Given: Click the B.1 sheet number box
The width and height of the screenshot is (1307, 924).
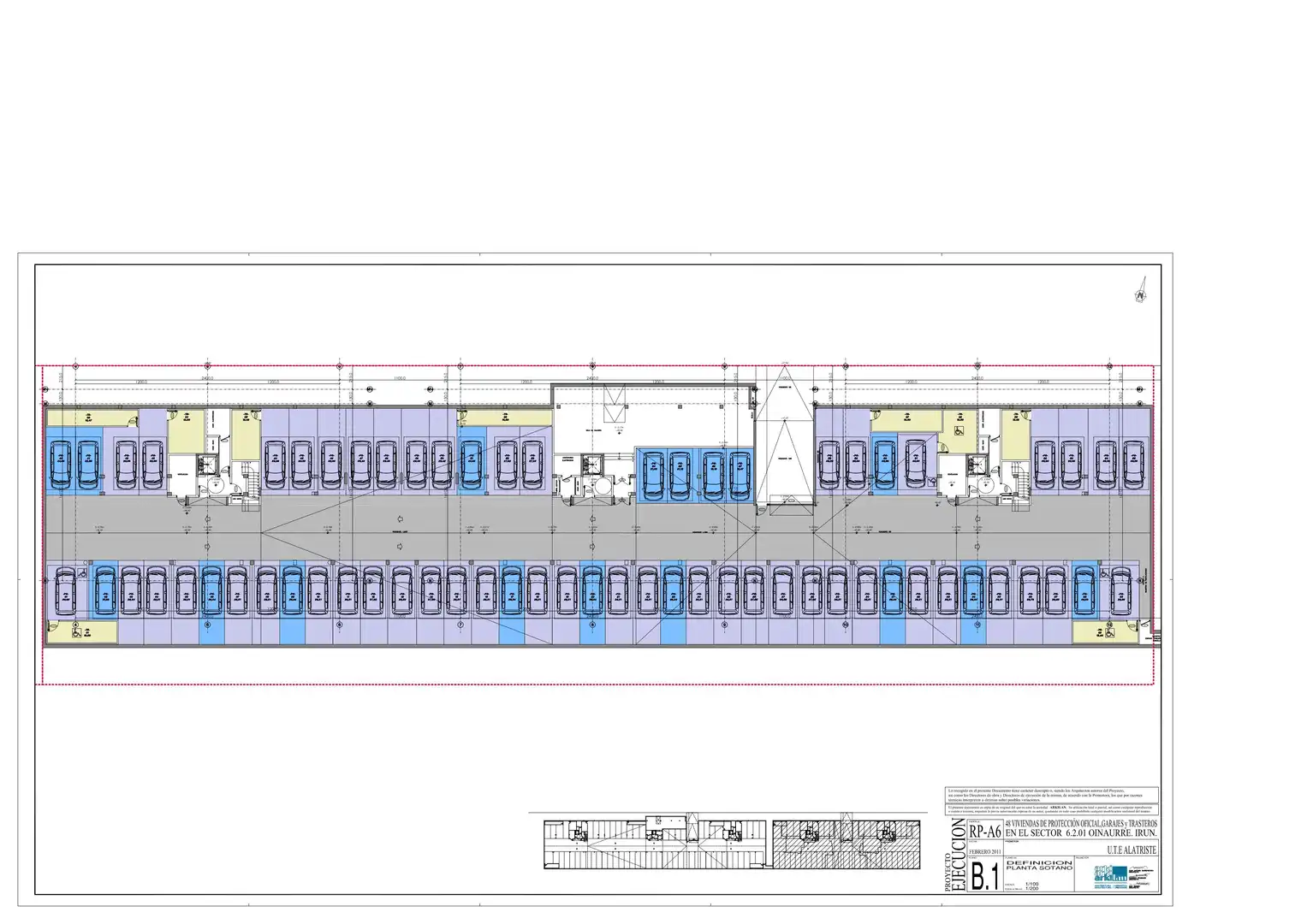Looking at the screenshot, I should 984,876.
